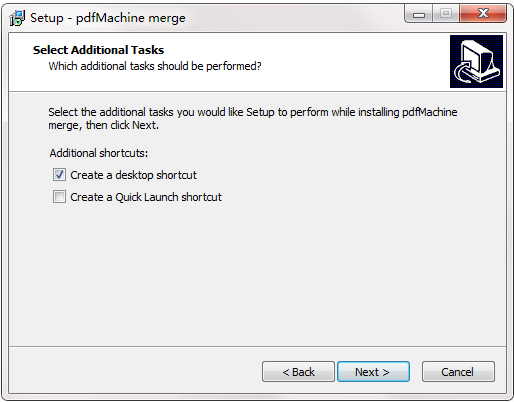514x402 pixels.
Task: Minimize the pdfMachine merge setup window
Action: point(419,14)
